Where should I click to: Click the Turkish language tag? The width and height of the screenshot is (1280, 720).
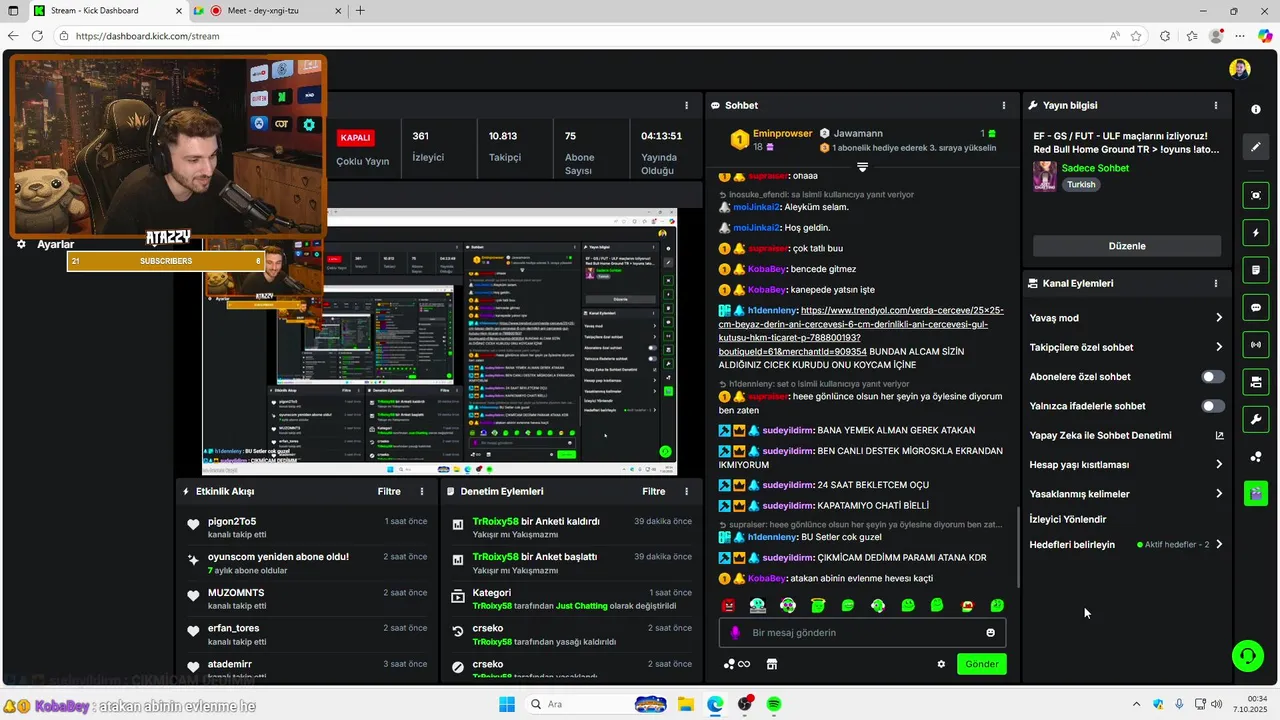(x=1081, y=185)
